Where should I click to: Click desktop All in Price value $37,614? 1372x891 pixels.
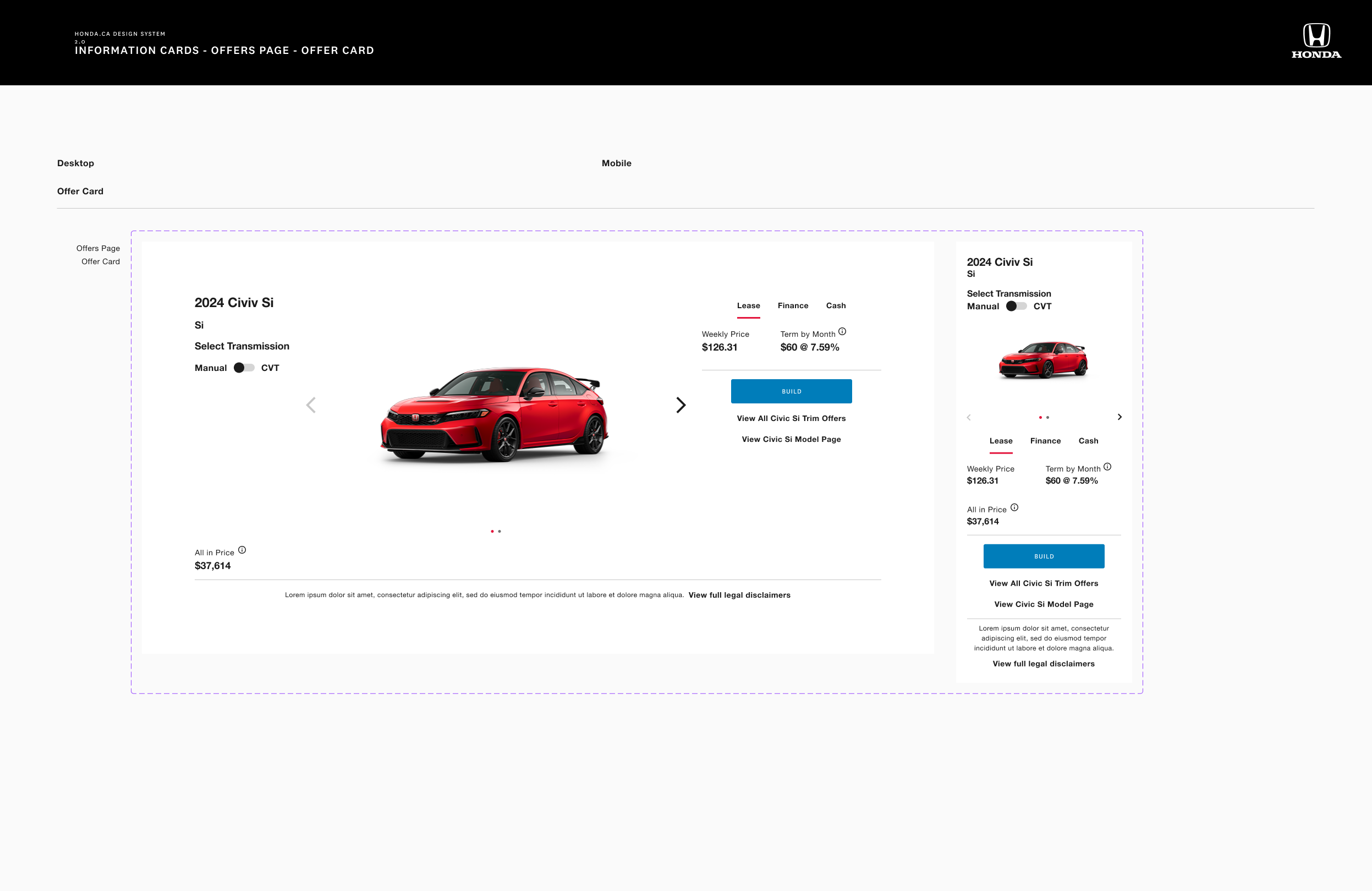click(213, 566)
